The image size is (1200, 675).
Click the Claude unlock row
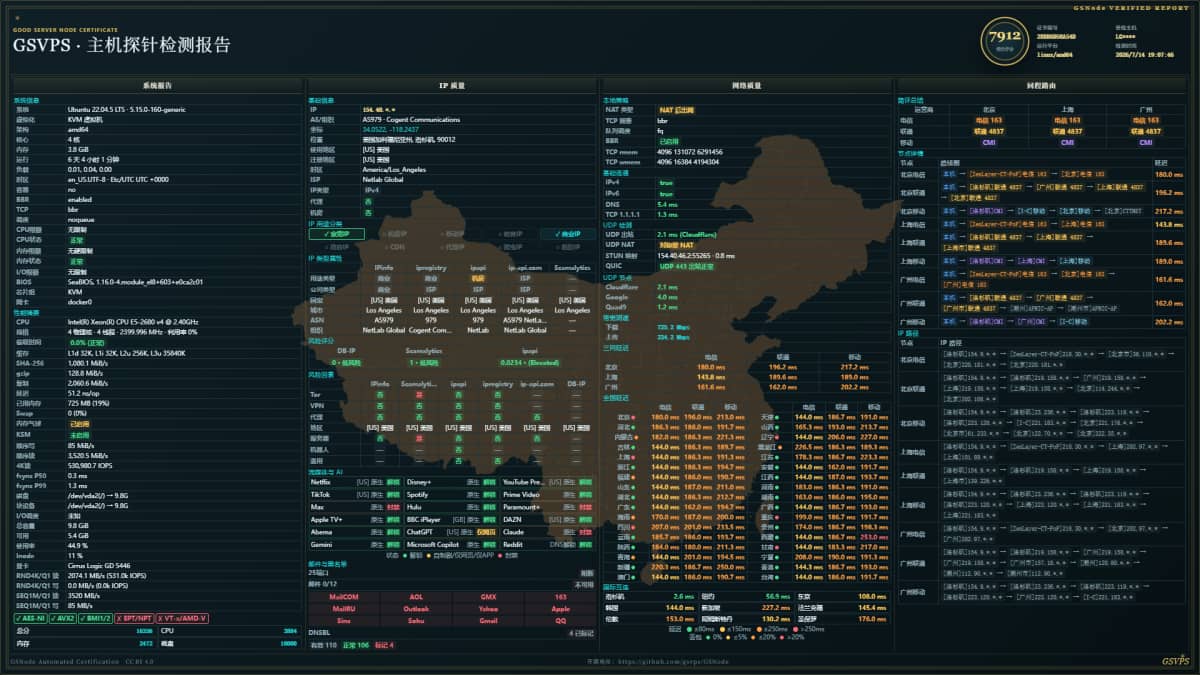click(548, 531)
